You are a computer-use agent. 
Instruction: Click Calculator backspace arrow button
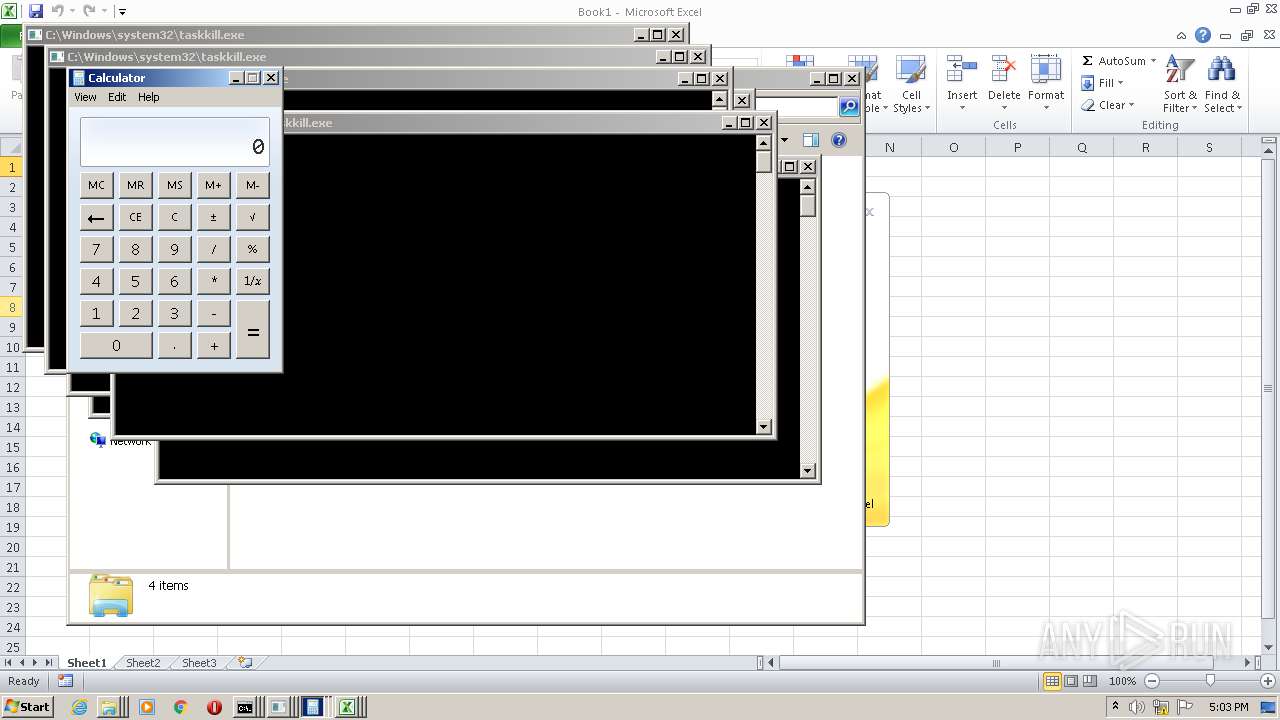click(96, 217)
